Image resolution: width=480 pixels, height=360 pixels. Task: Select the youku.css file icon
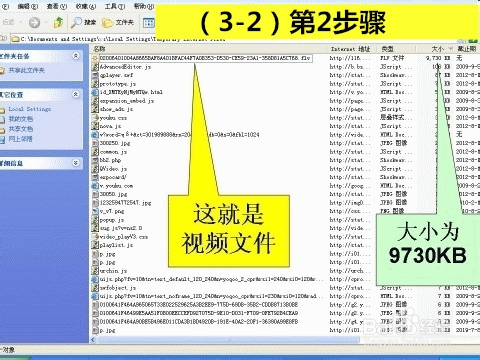tap(95, 118)
